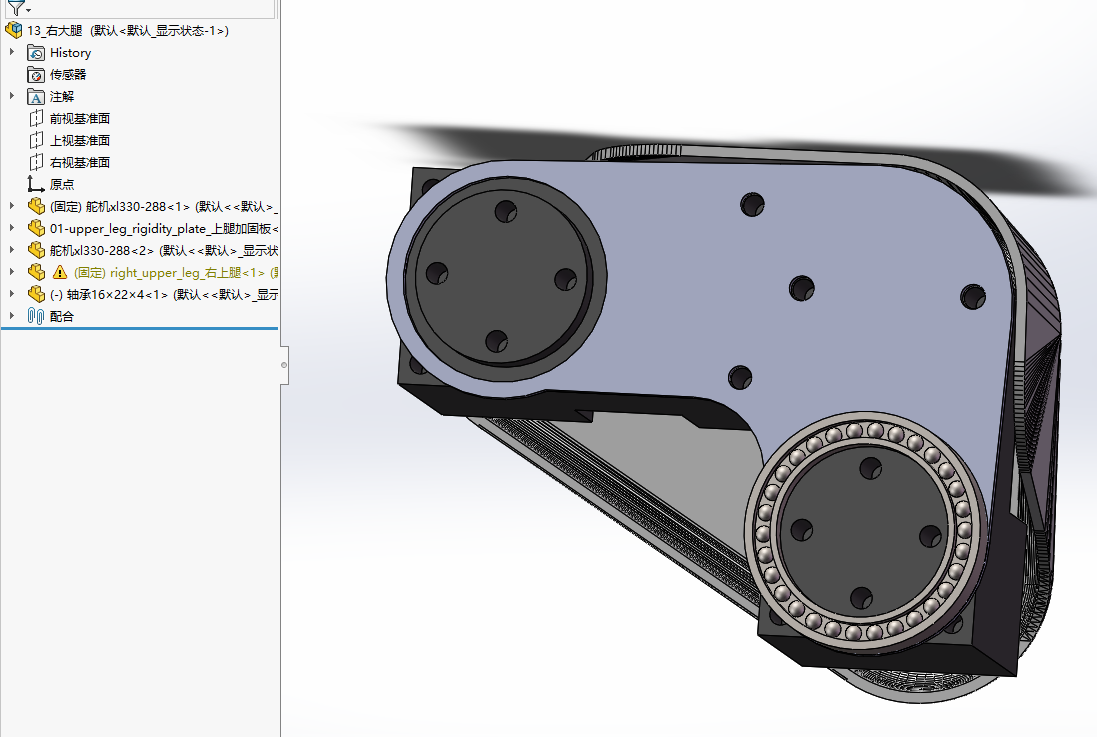Select the 前视基准面 plane icon
This screenshot has width=1097, height=737.
(36, 118)
